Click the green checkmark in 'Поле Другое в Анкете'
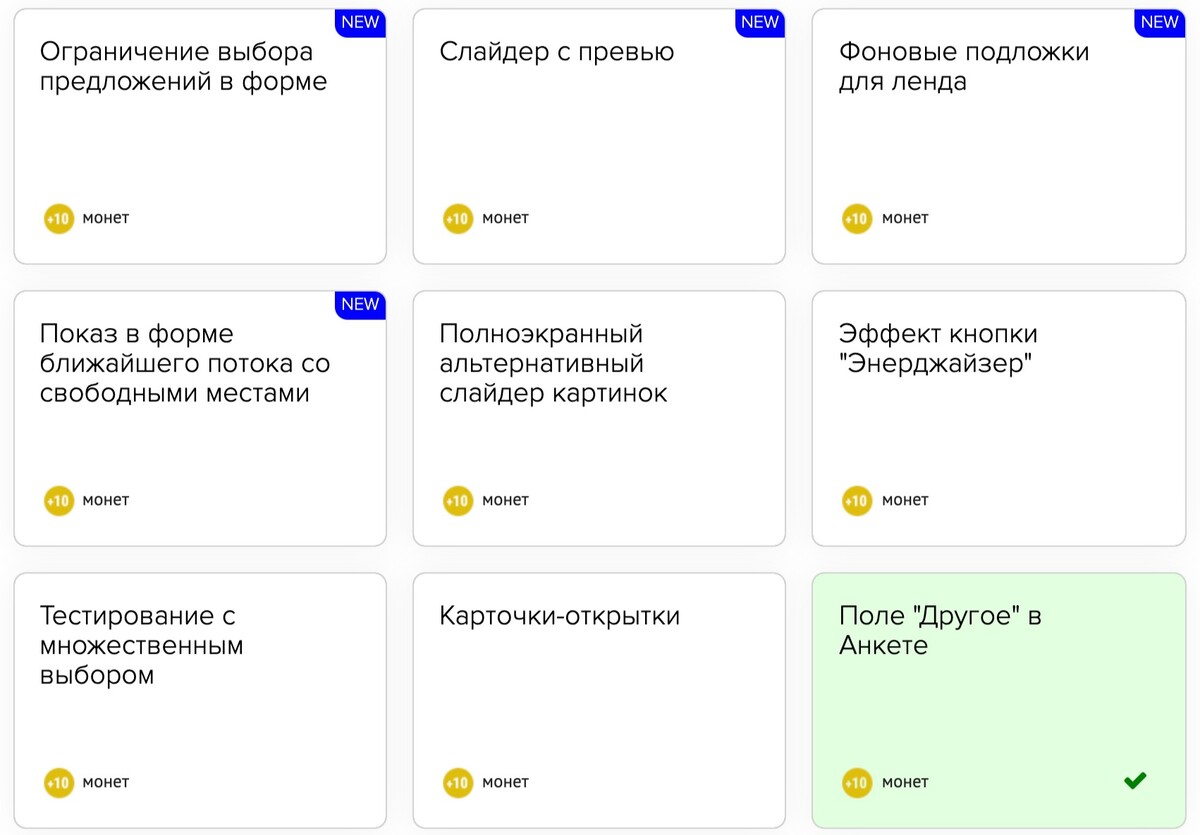The height and width of the screenshot is (835, 1200). 1135,781
